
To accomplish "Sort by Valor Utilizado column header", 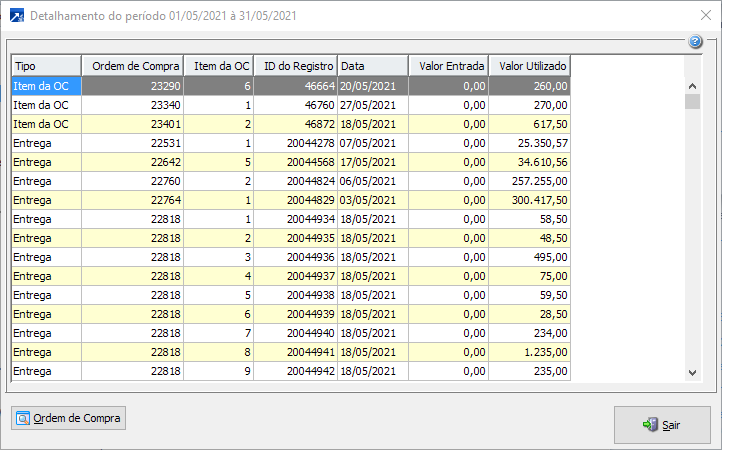I will pyautogui.click(x=529, y=66).
